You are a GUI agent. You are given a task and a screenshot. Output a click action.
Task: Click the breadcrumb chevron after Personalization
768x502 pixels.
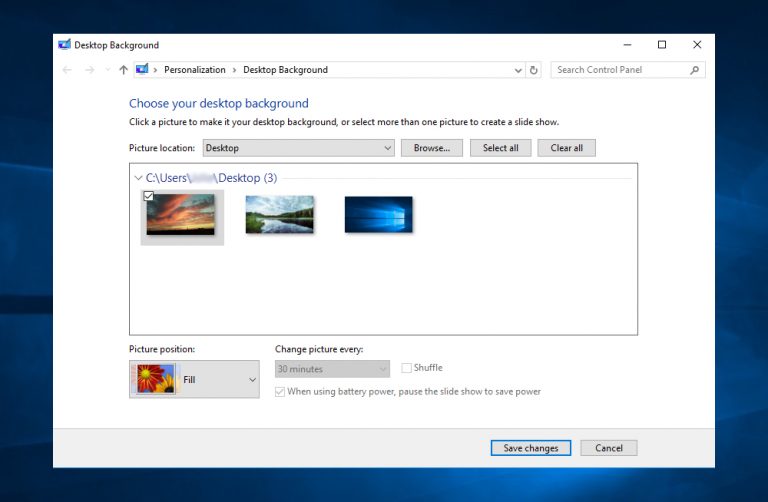(x=234, y=70)
